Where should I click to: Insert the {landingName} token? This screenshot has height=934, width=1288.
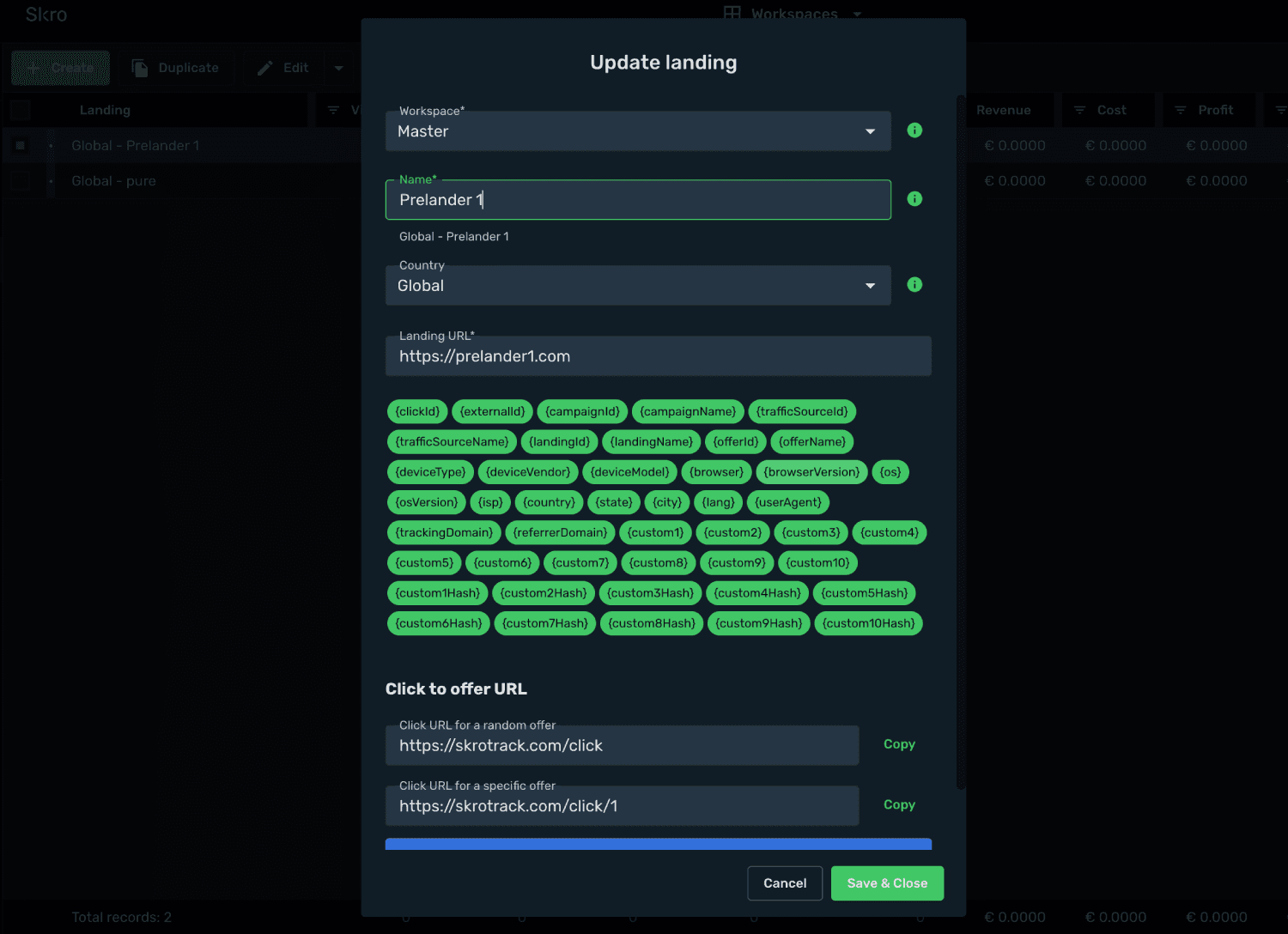[652, 442]
